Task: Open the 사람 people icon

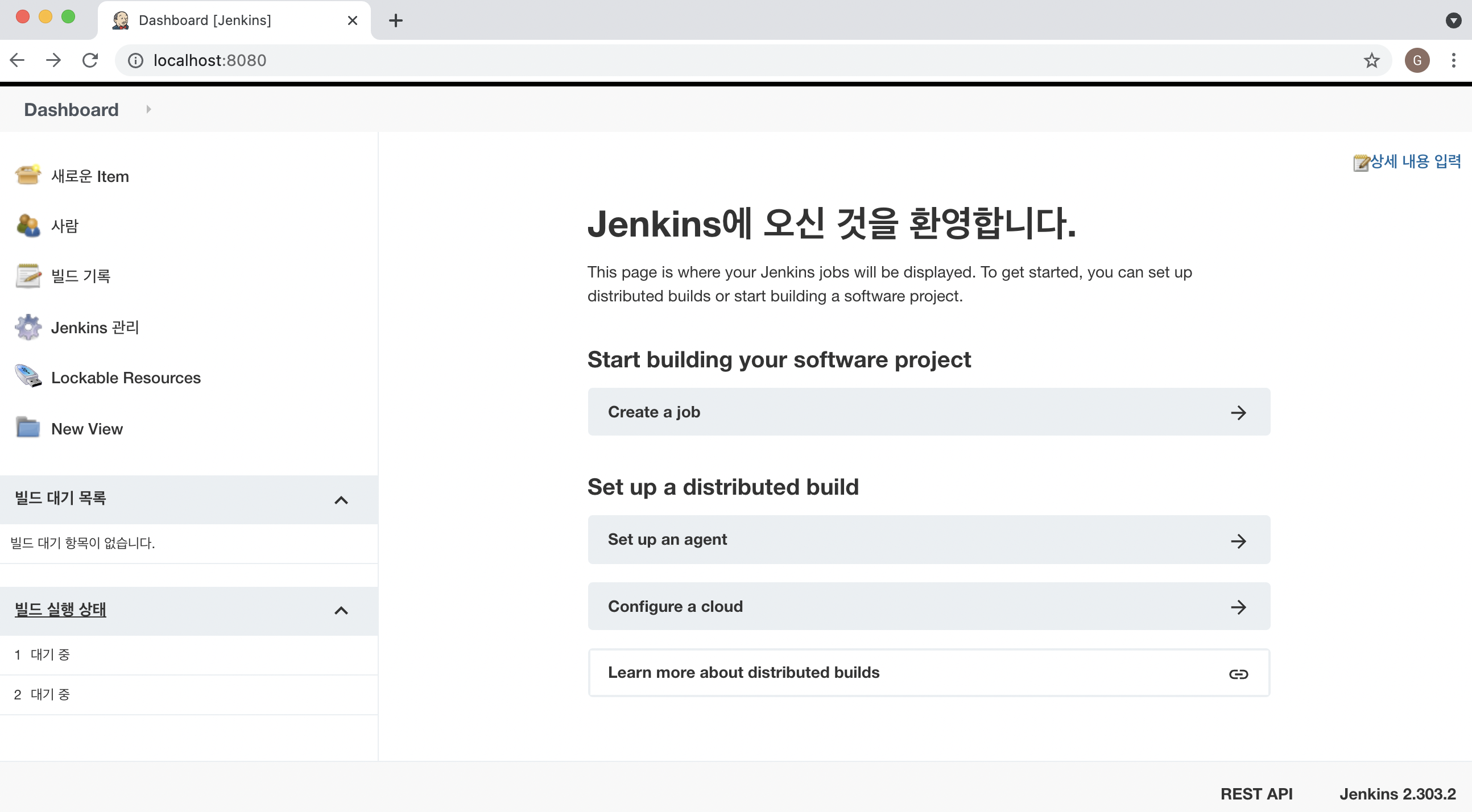Action: [x=27, y=226]
